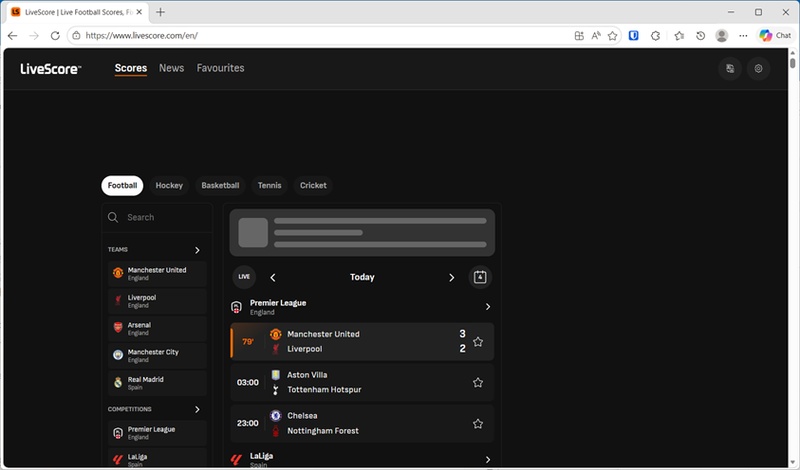Viewport: 800px width, 470px height.
Task: Add page to favorites with star icon
Action: click(x=612, y=35)
